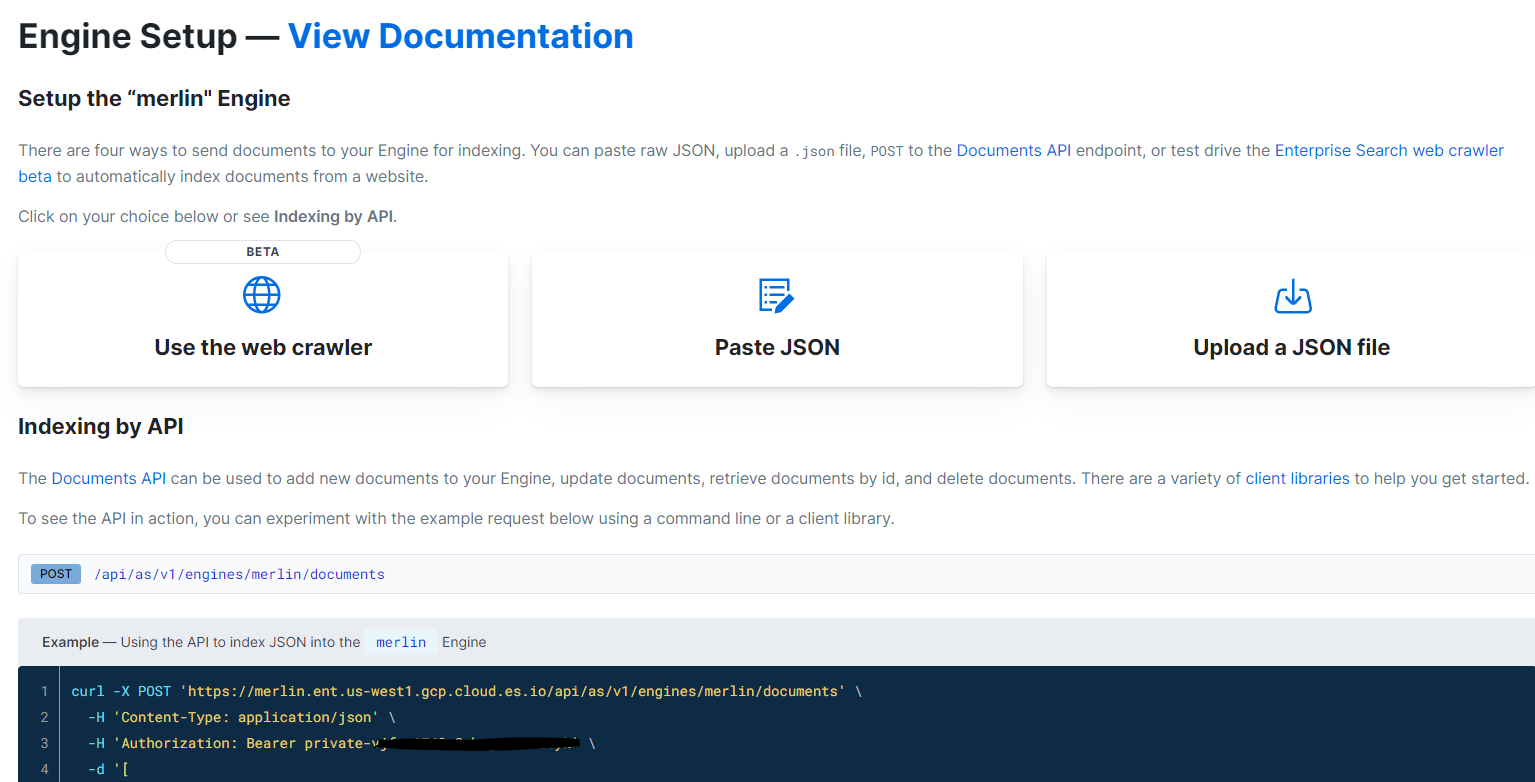This screenshot has width=1535, height=782.
Task: Click the Paste JSON document icon
Action: (x=776, y=295)
